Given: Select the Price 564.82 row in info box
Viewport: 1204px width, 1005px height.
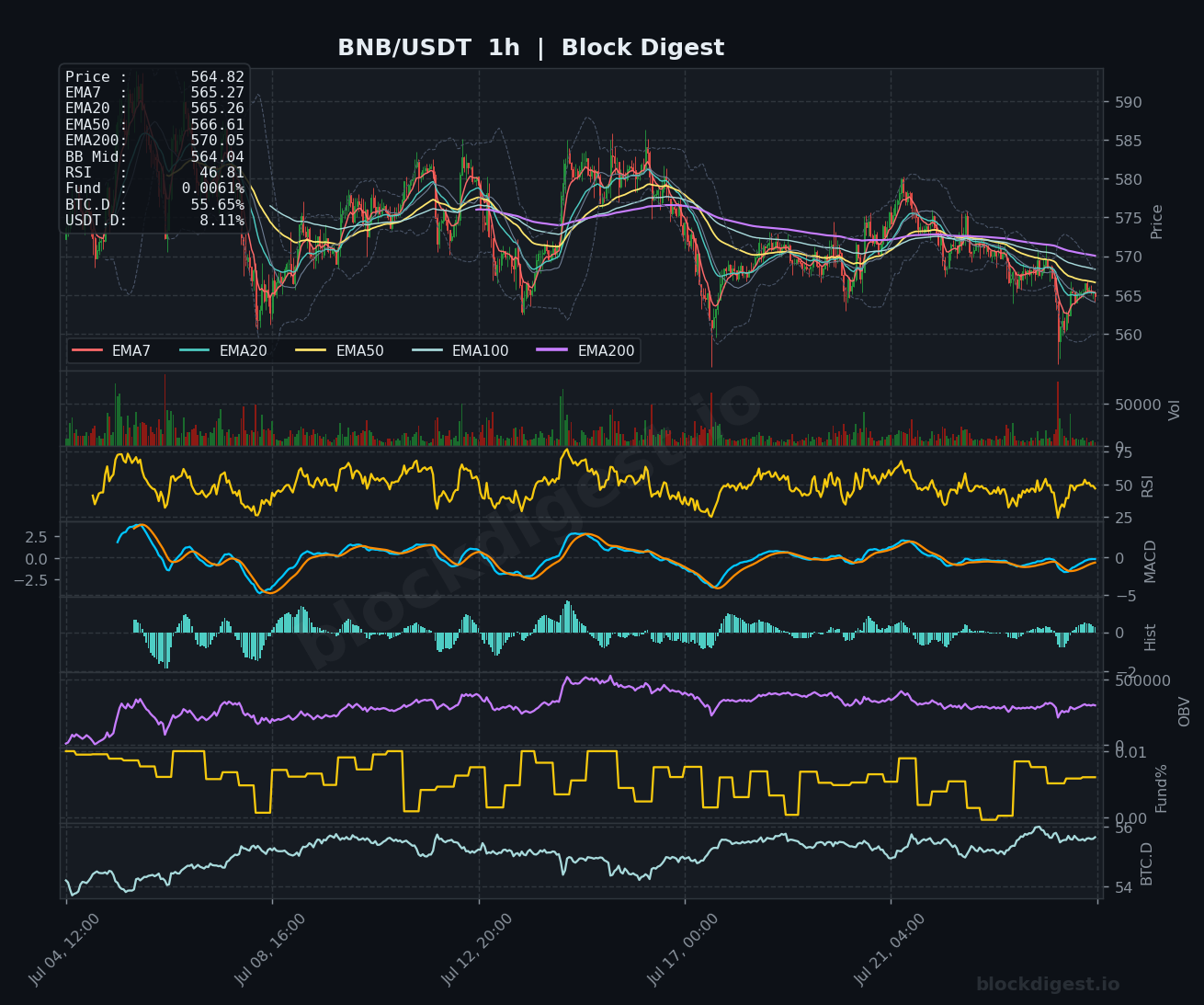Looking at the screenshot, I should [154, 77].
